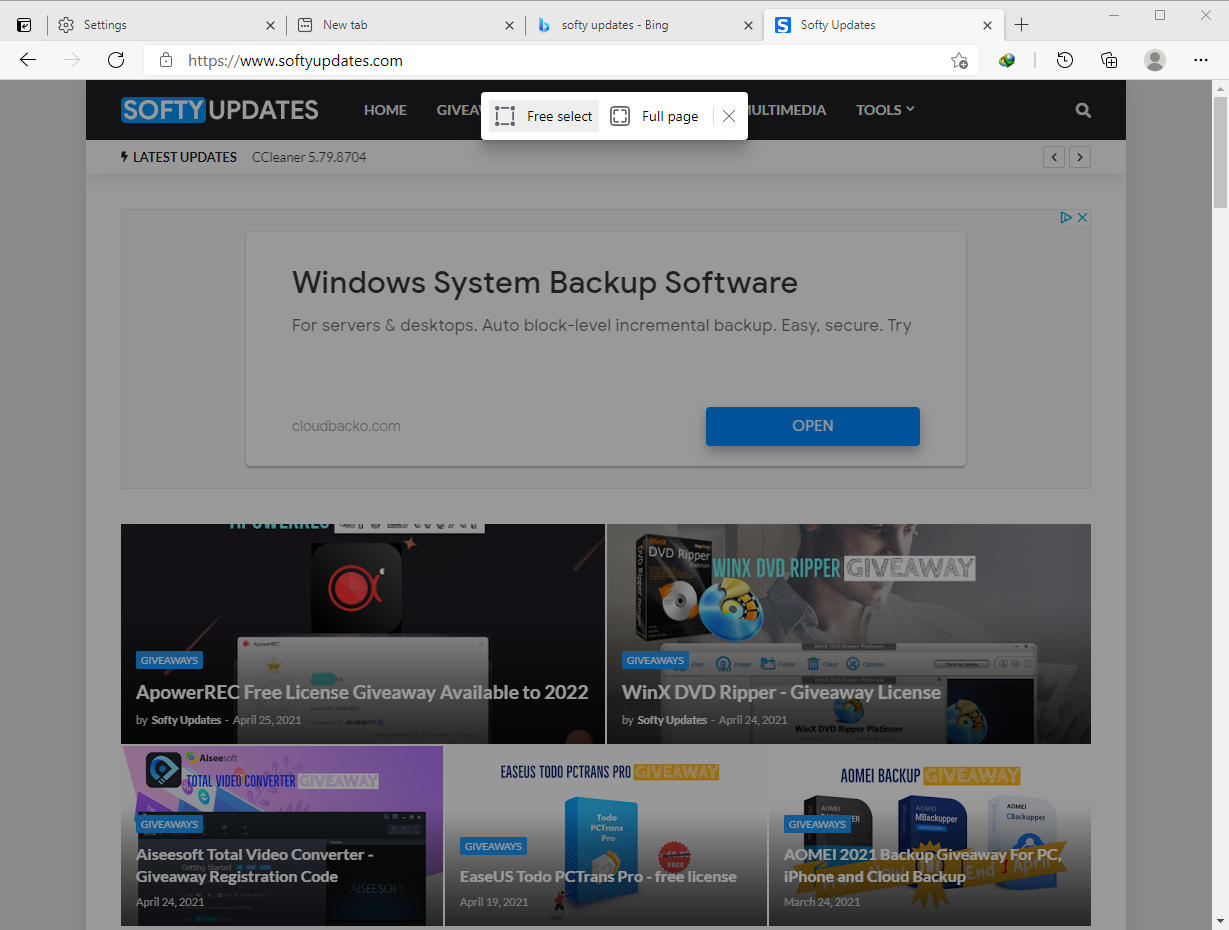1229x930 pixels.
Task: Open the Softy Updates site logo
Action: tap(219, 110)
